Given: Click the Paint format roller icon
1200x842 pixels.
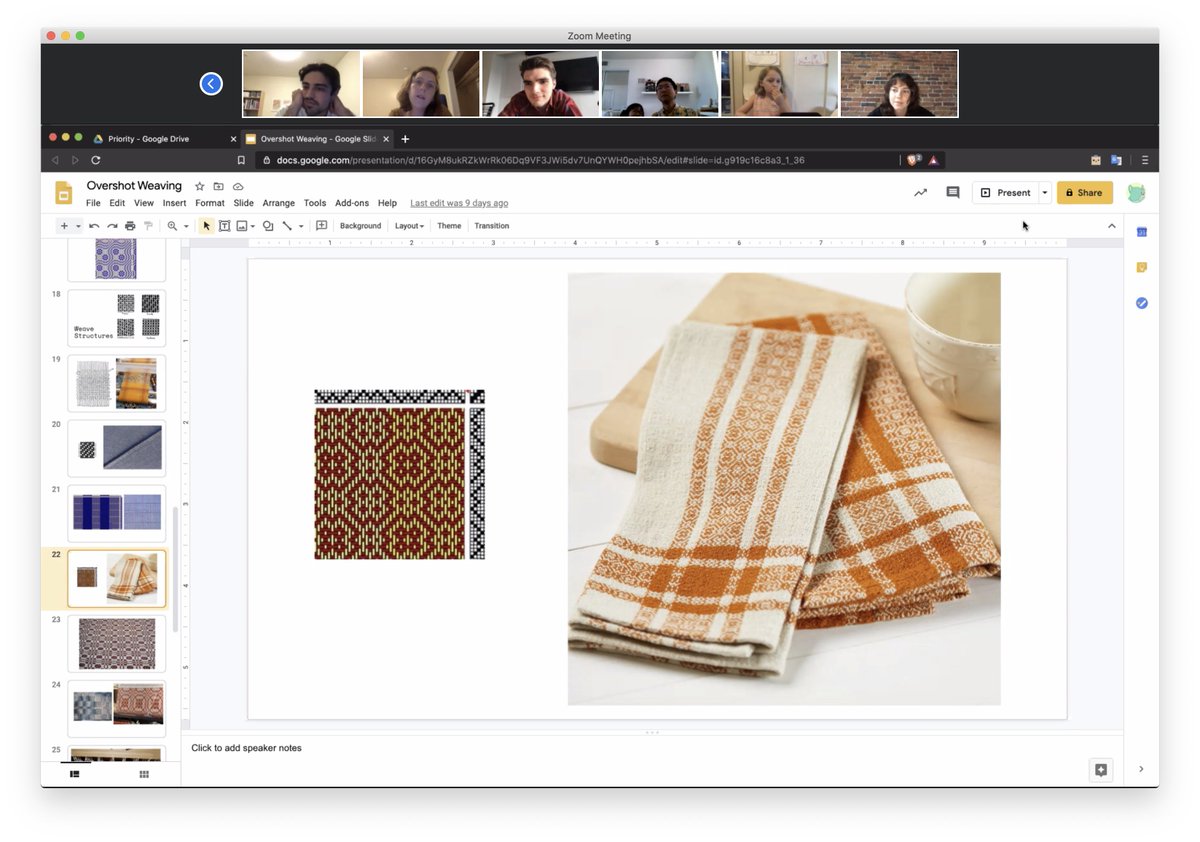Looking at the screenshot, I should tap(148, 226).
